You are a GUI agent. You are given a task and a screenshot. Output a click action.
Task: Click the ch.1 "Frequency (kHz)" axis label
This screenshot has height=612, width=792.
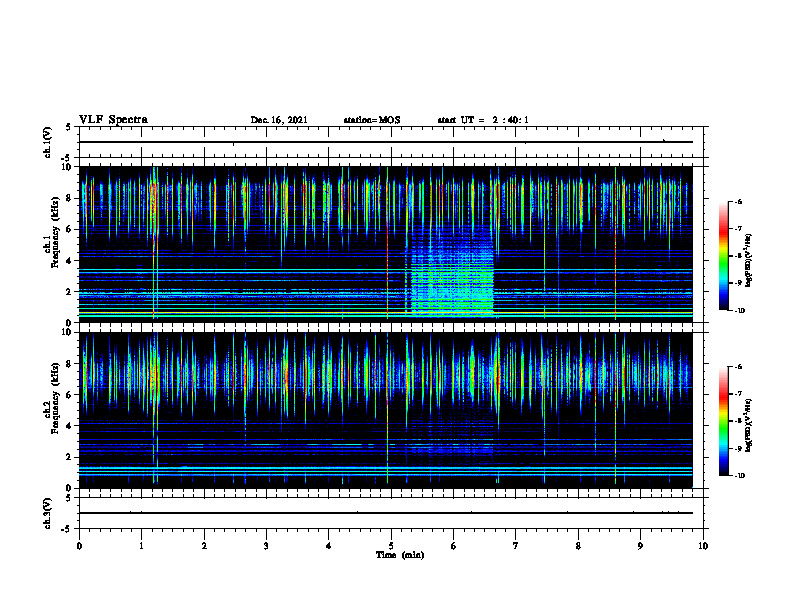click(55, 232)
